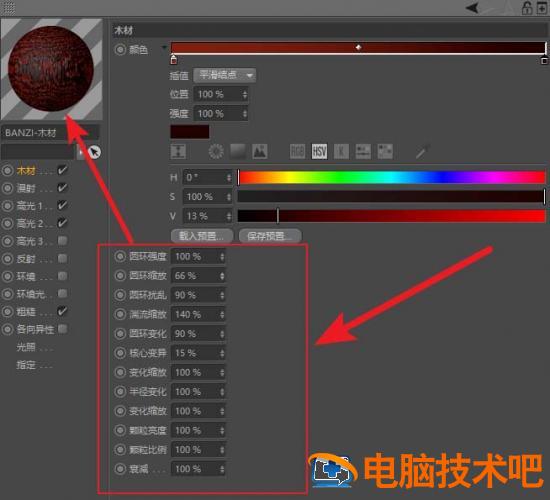
Task: Click the animation dot beside 衰减
Action: pyautogui.click(x=120, y=469)
